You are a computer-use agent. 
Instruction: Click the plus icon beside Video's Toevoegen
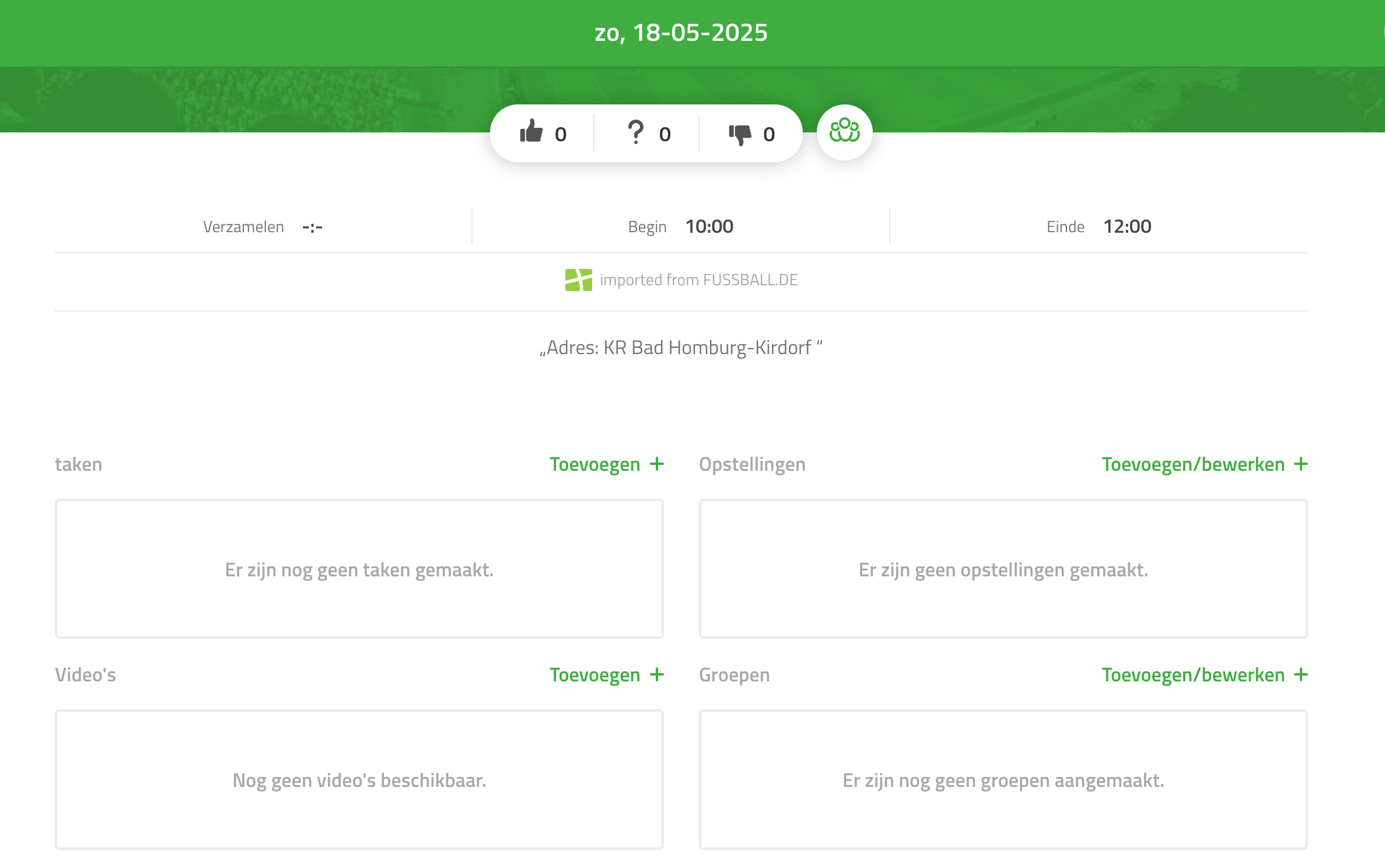click(657, 674)
